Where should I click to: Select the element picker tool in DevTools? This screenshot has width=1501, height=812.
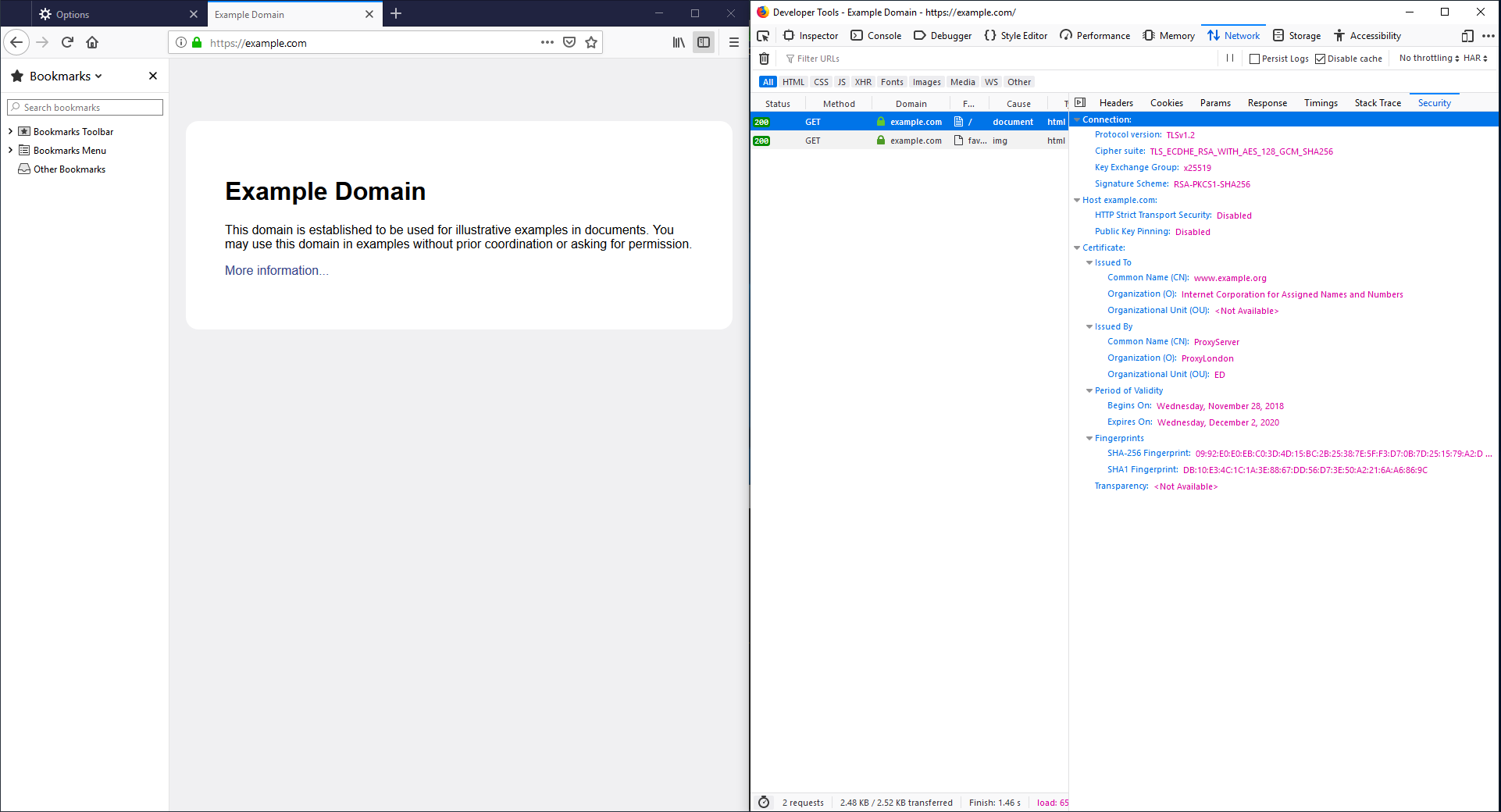763,36
